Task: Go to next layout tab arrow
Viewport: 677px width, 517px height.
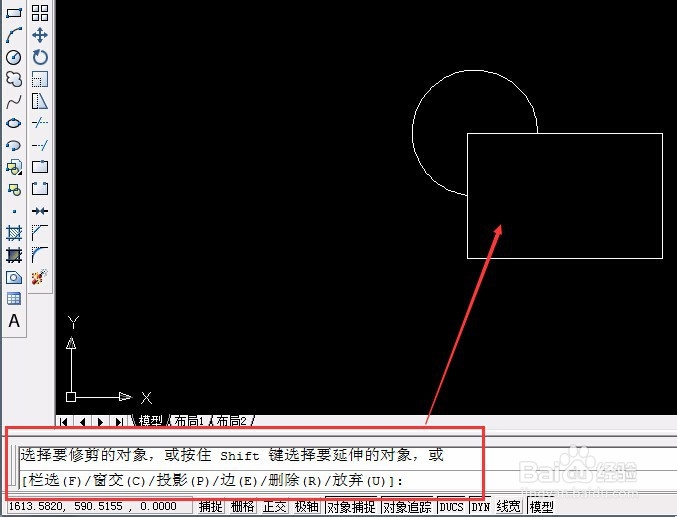Action: [101, 422]
